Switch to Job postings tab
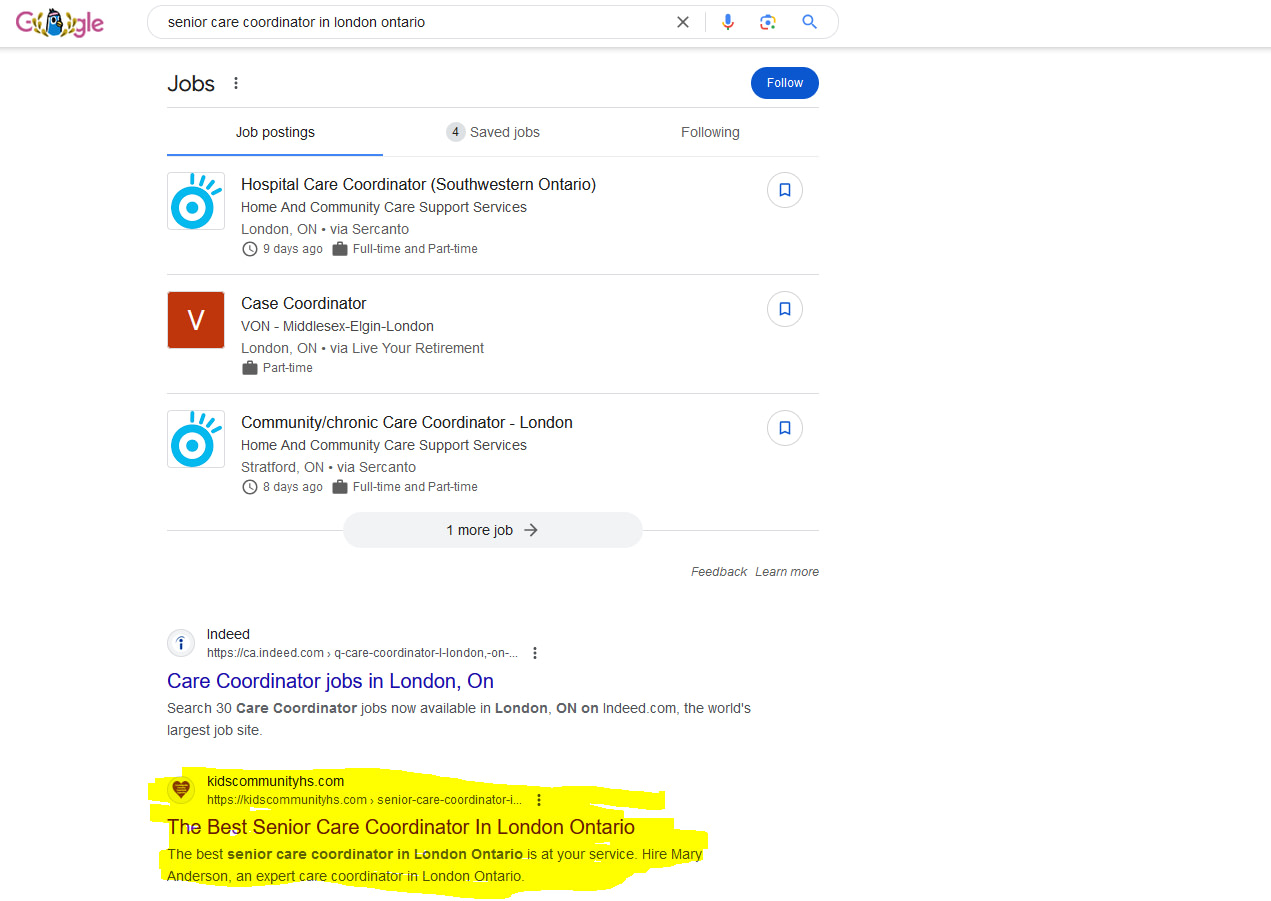1271x901 pixels. click(x=275, y=132)
